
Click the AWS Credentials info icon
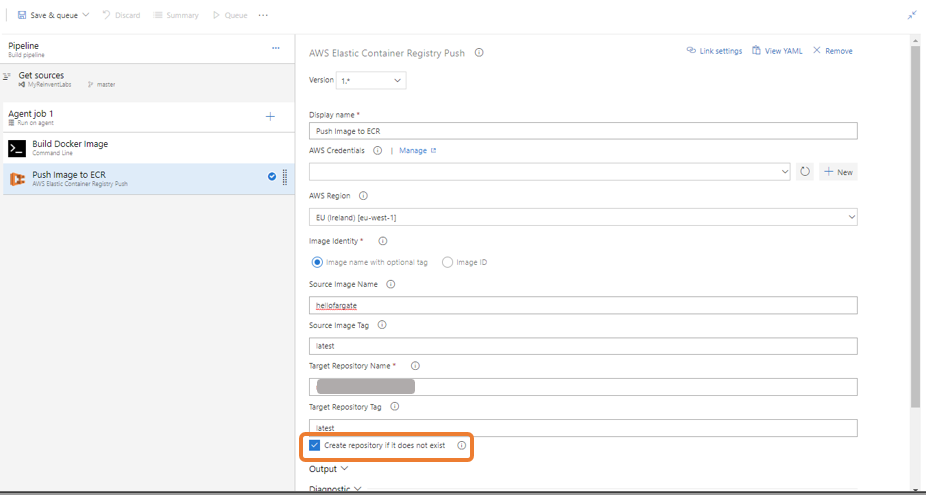point(378,151)
